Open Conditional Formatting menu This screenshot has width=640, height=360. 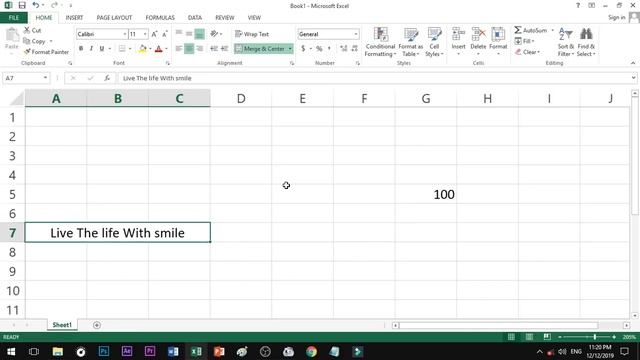tap(380, 42)
